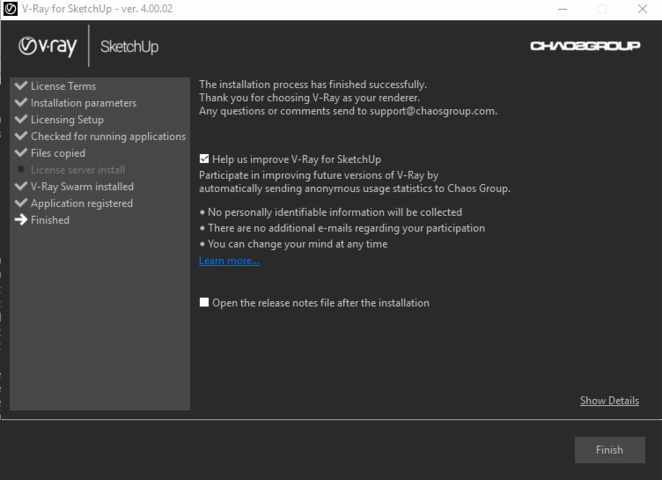This screenshot has width=662, height=480.
Task: Click checkmark icon beside V-Ray Swarm installed
Action: (x=21, y=186)
